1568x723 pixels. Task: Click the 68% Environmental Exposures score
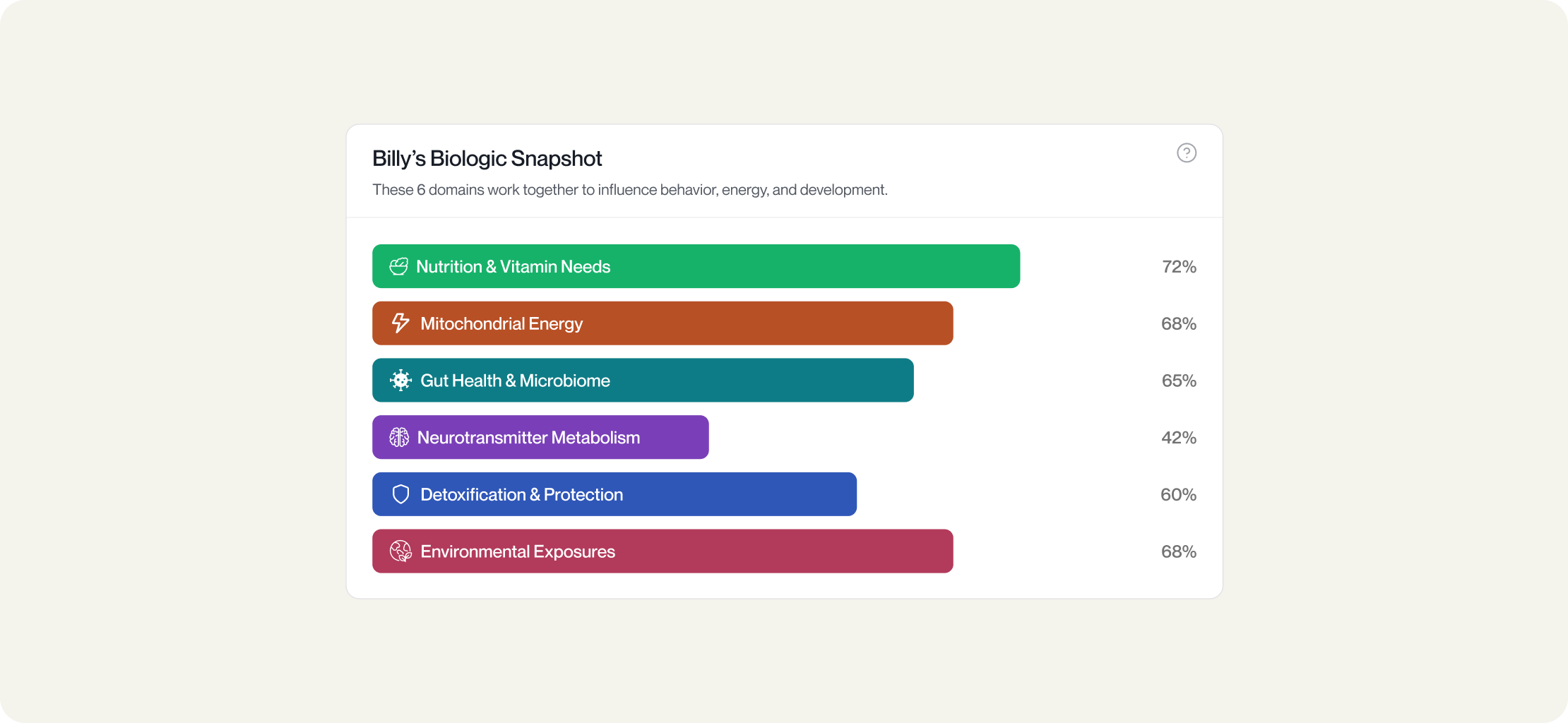(1179, 552)
